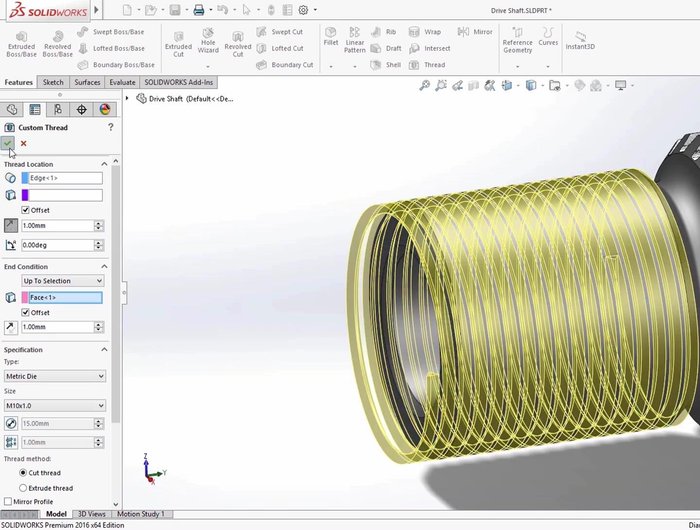This screenshot has height=530, width=700.
Task: Choose the Fillet tool
Action: click(x=331, y=42)
